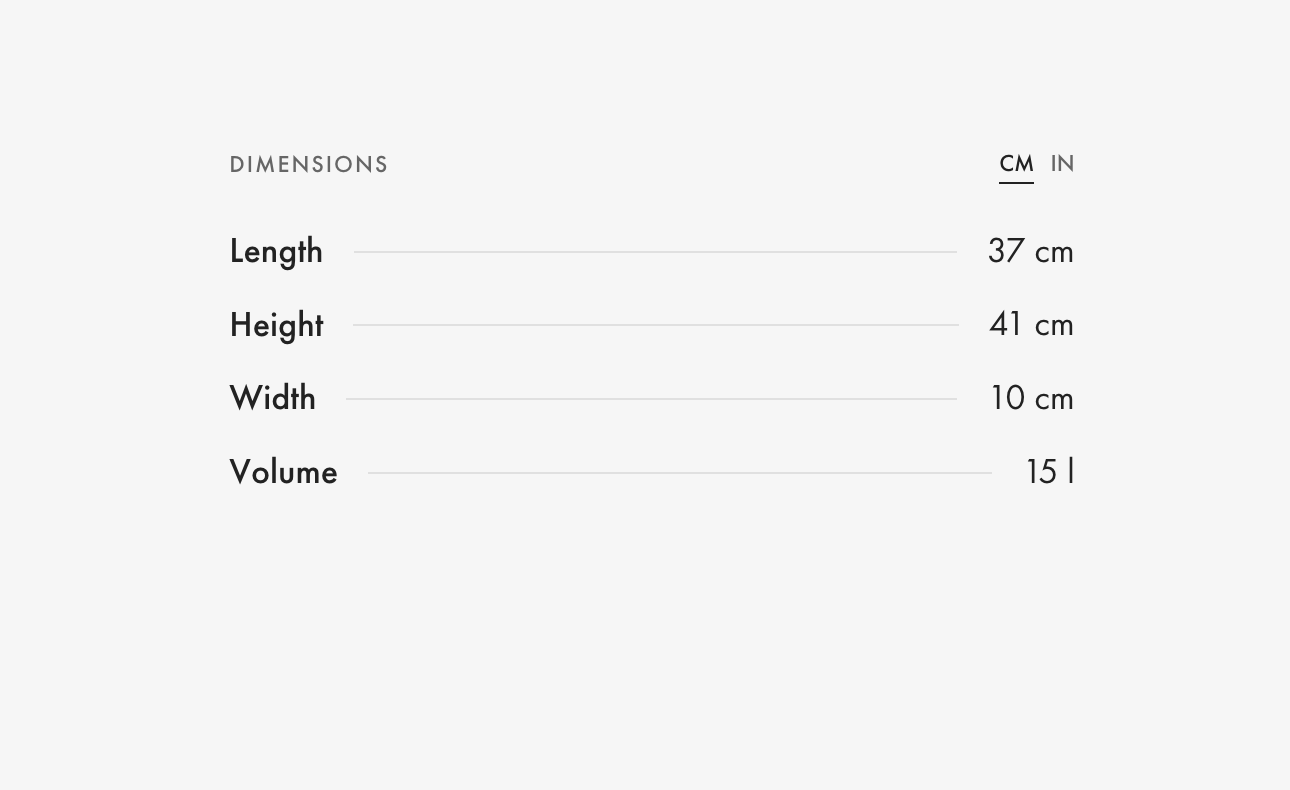
Task: Click the 15 l volume value
Action: (x=1050, y=473)
